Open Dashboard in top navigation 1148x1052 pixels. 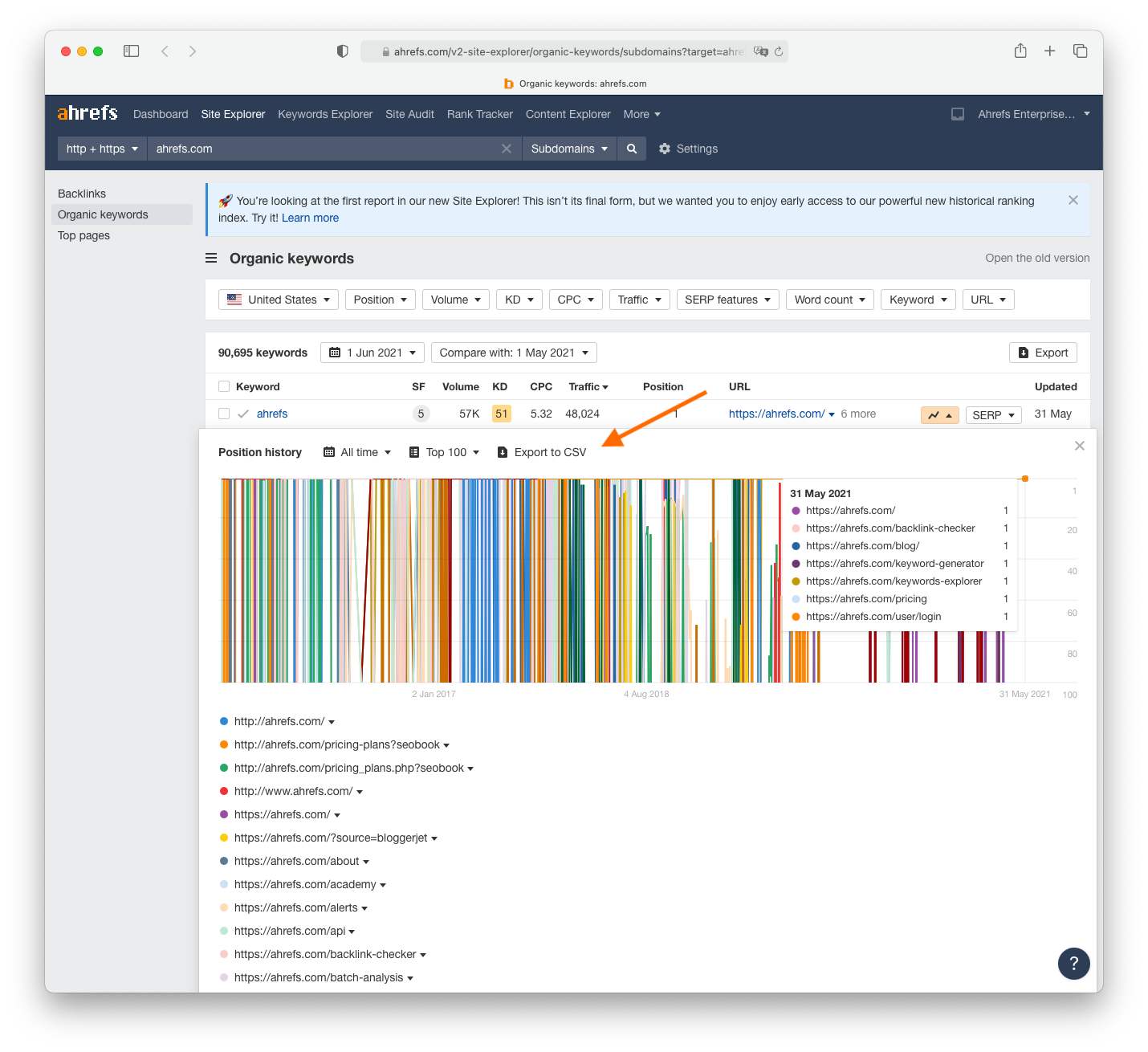tap(161, 114)
